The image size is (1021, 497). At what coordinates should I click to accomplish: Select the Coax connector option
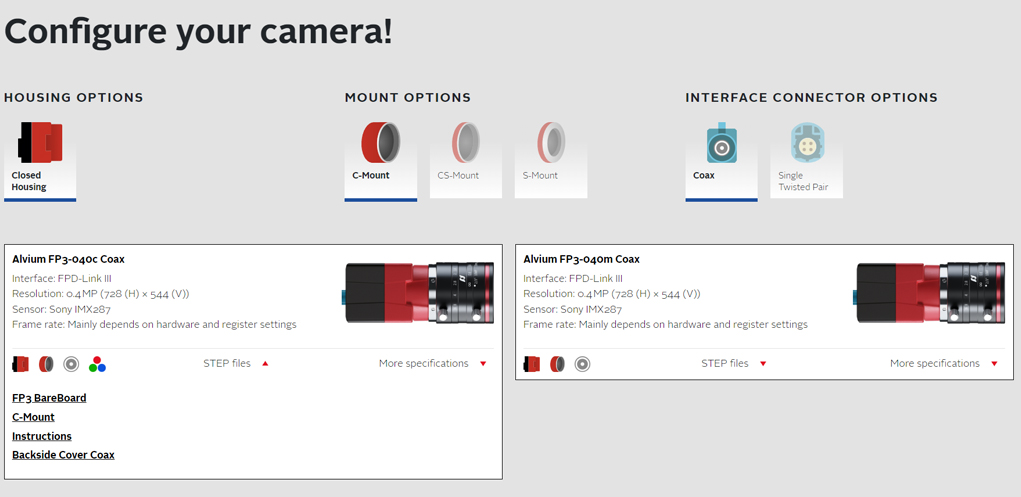tap(721, 158)
